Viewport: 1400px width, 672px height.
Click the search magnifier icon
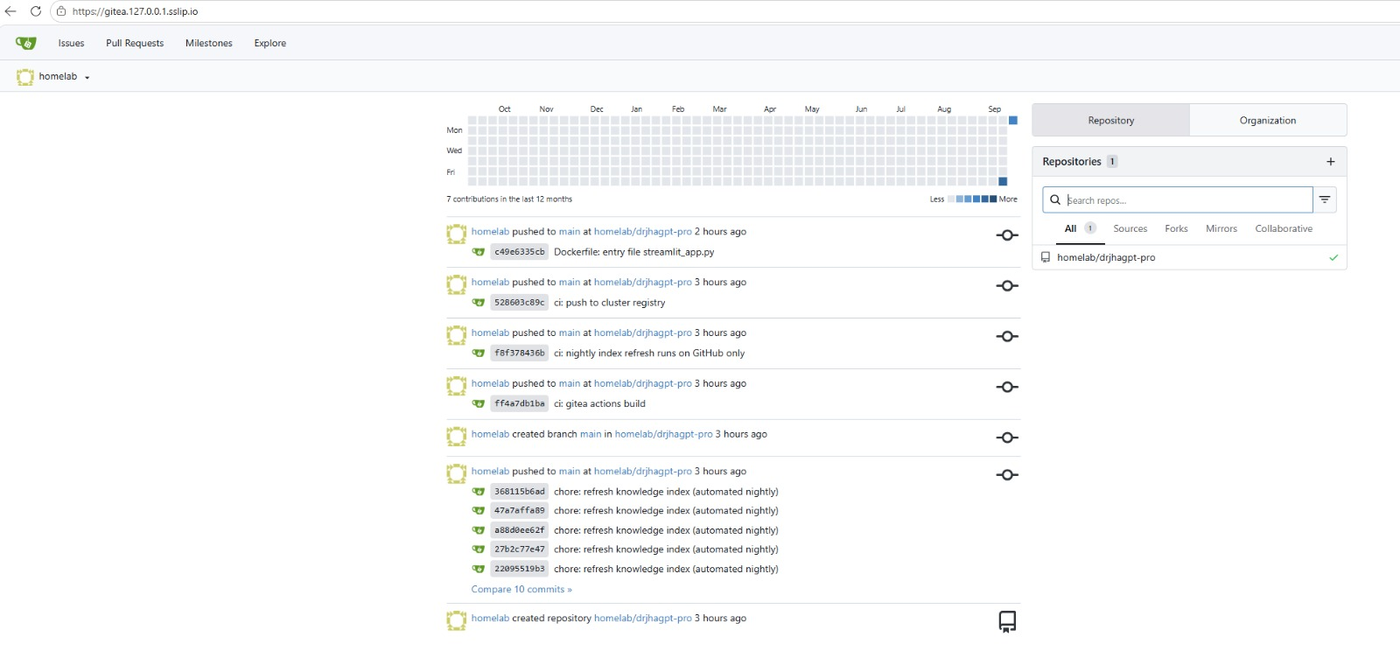pyautogui.click(x=1055, y=200)
